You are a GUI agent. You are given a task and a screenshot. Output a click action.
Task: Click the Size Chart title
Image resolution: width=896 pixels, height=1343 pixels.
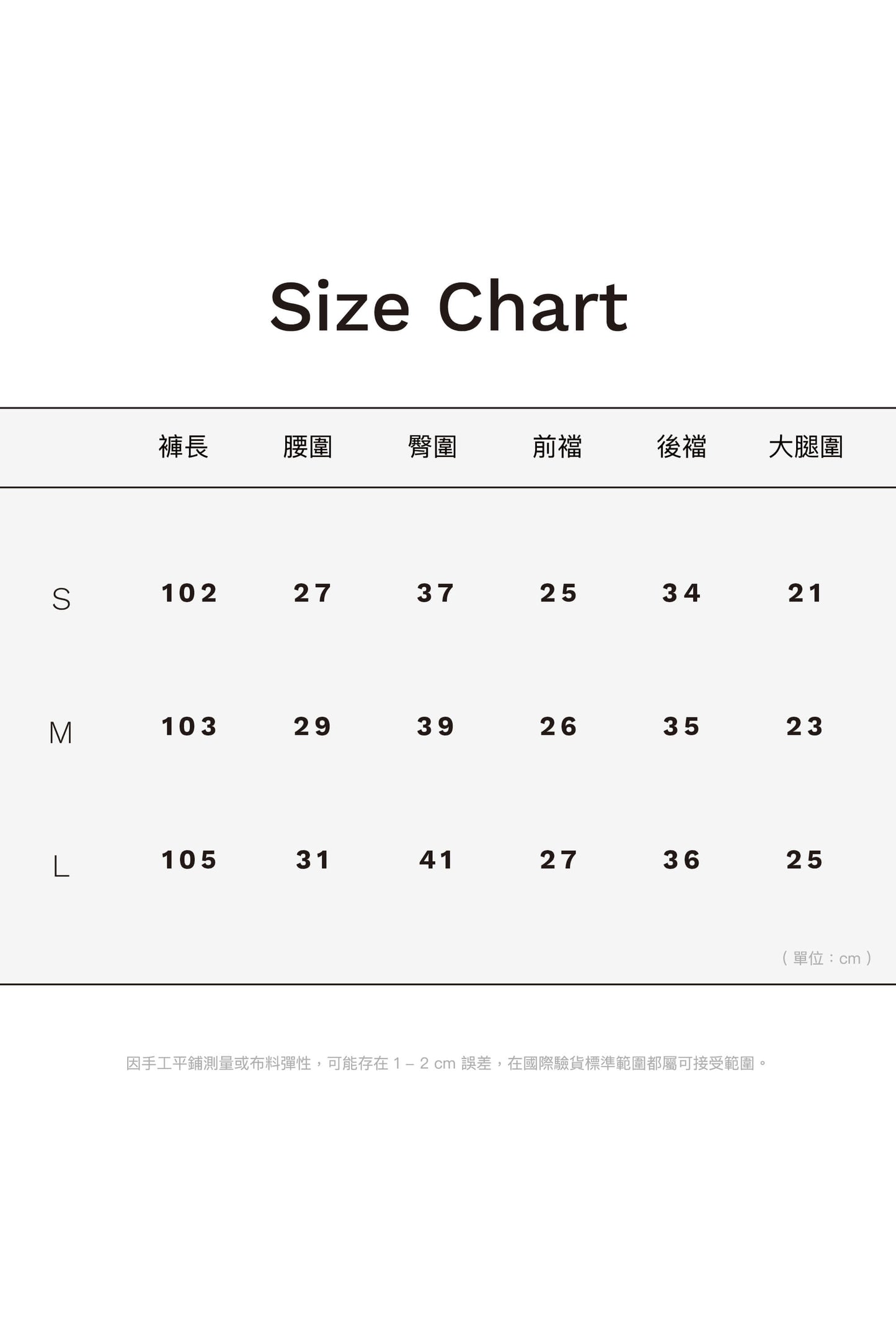click(448, 307)
